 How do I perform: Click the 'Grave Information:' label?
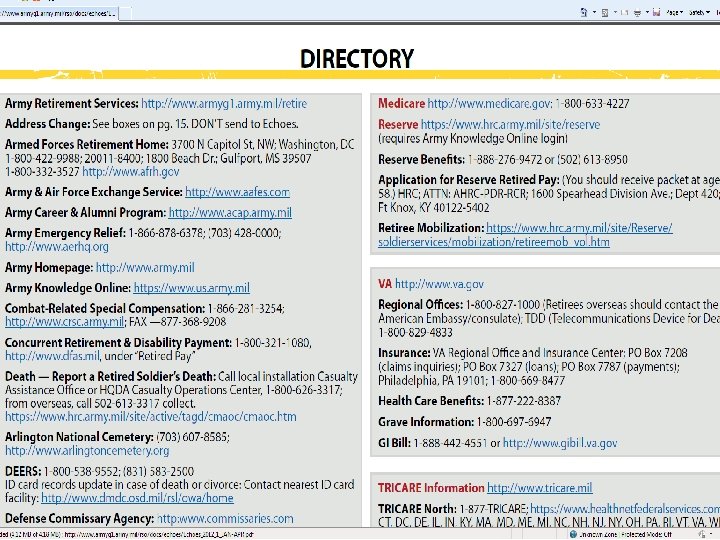(x=426, y=422)
